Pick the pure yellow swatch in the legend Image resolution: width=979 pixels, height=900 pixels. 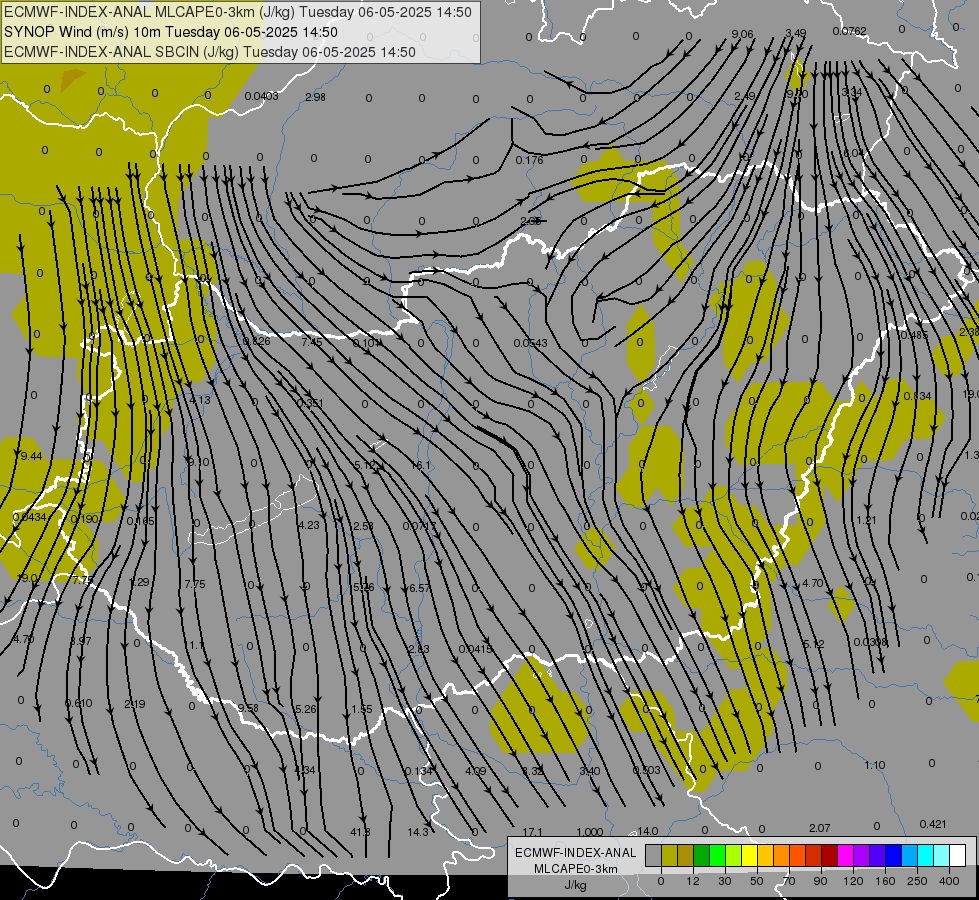[x=749, y=855]
